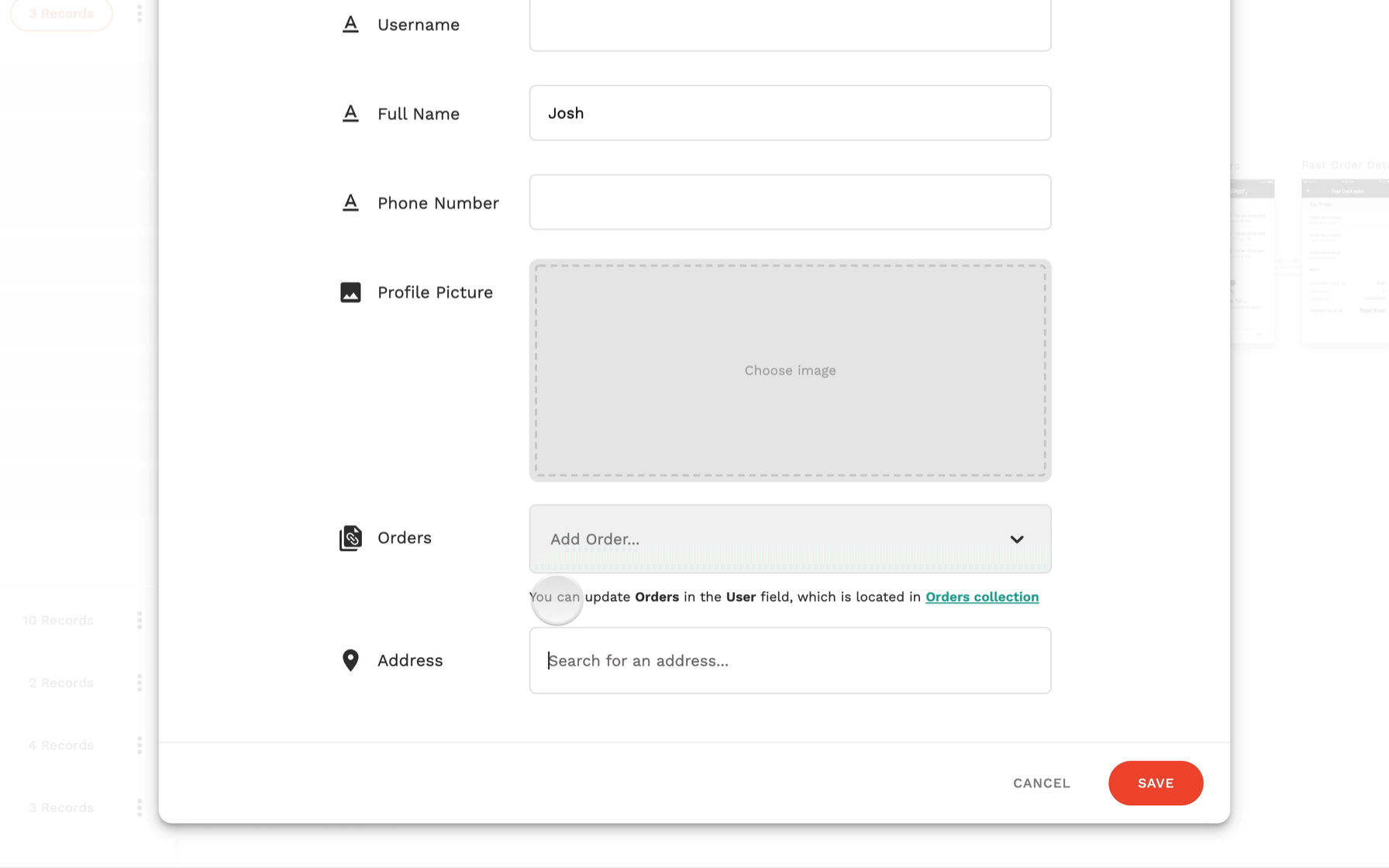The width and height of the screenshot is (1389, 868).
Task: Open the Orders collection link
Action: (982, 597)
